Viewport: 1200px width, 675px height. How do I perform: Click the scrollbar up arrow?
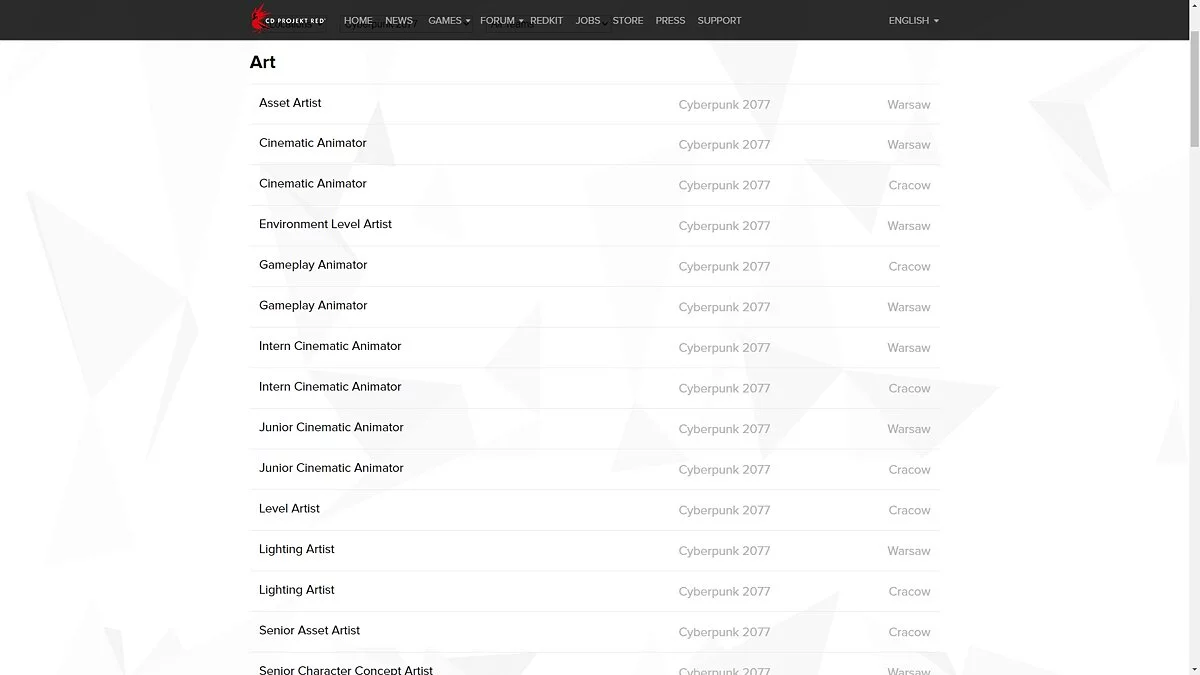point(1194,5)
